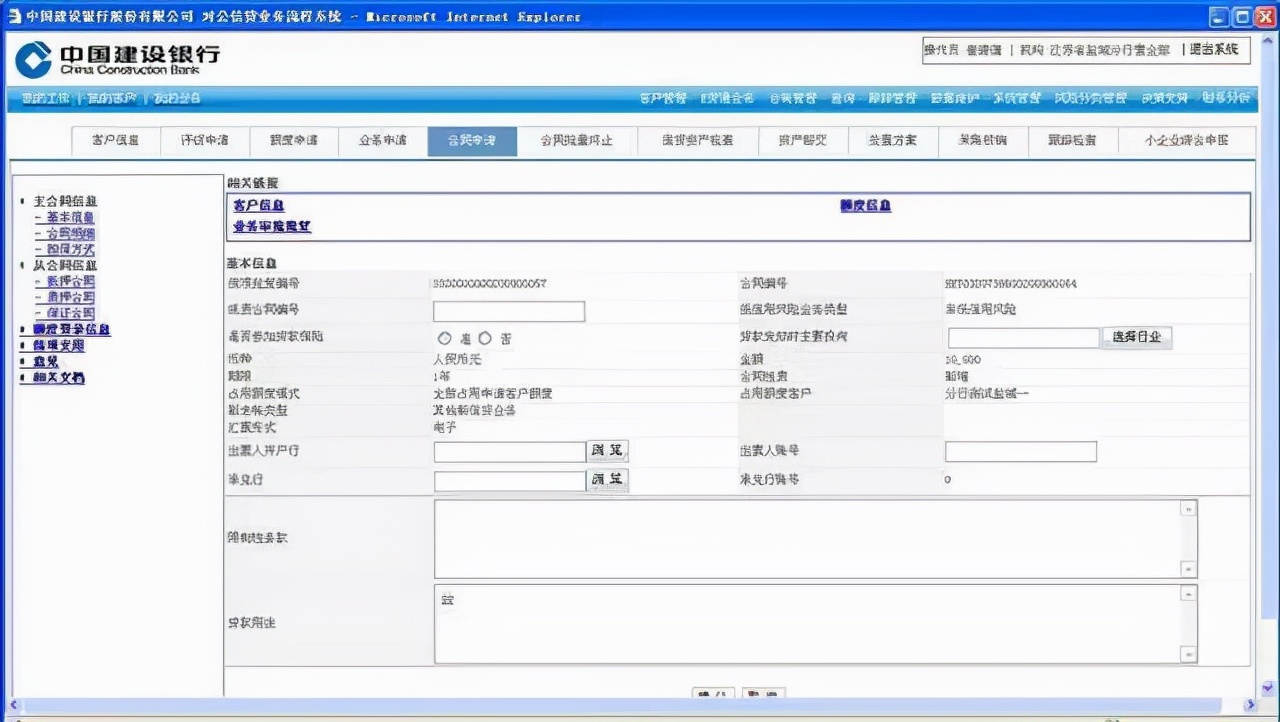Select the 否 radio button

click(x=485, y=339)
